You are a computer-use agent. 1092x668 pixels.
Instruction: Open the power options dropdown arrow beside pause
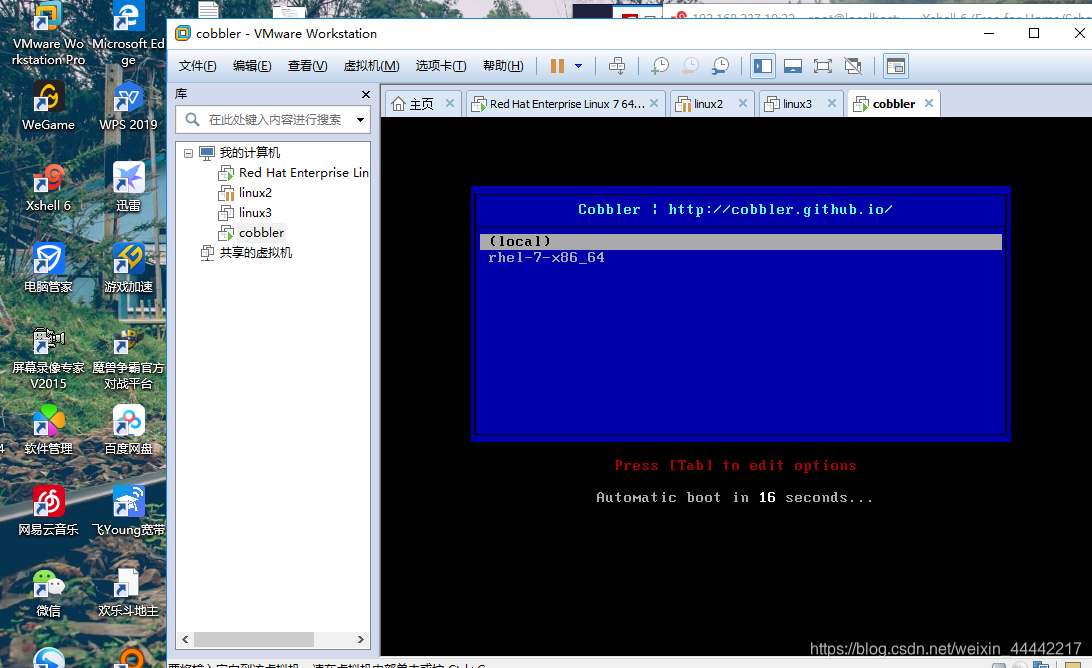578,66
